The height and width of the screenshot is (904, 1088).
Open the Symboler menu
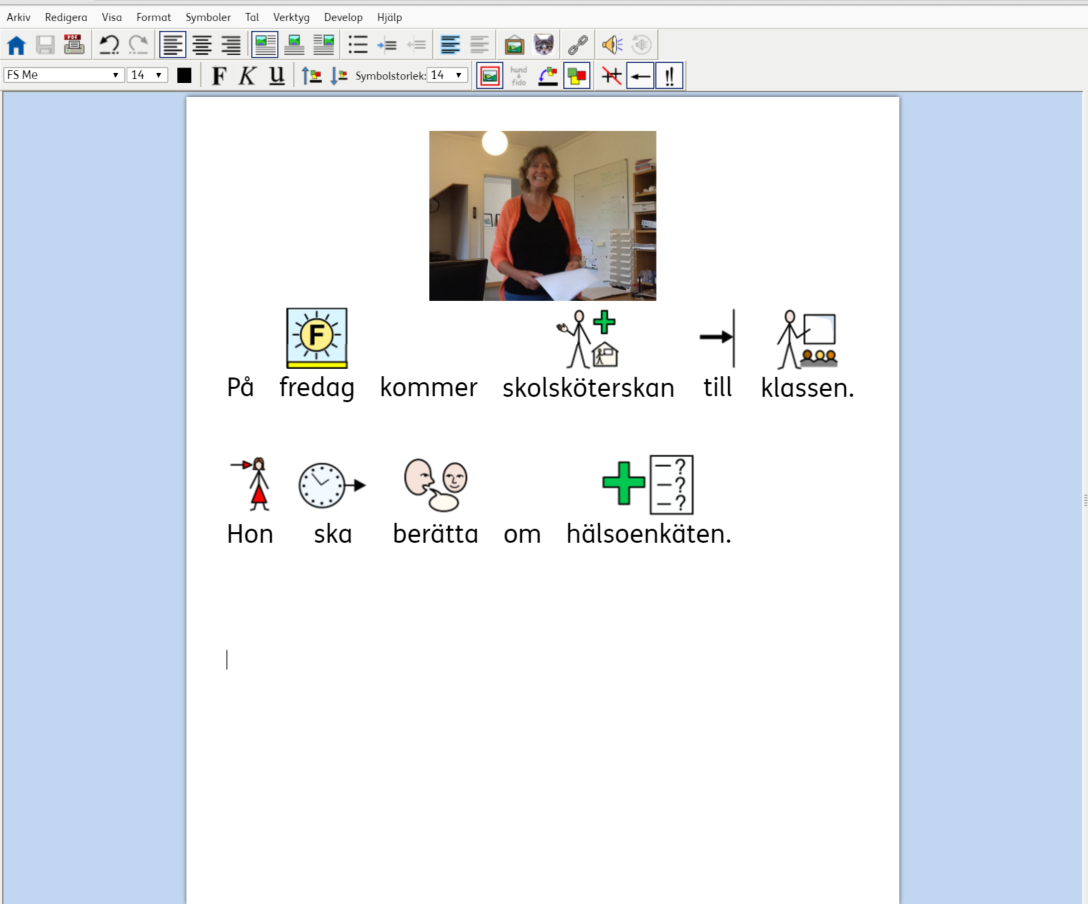207,17
